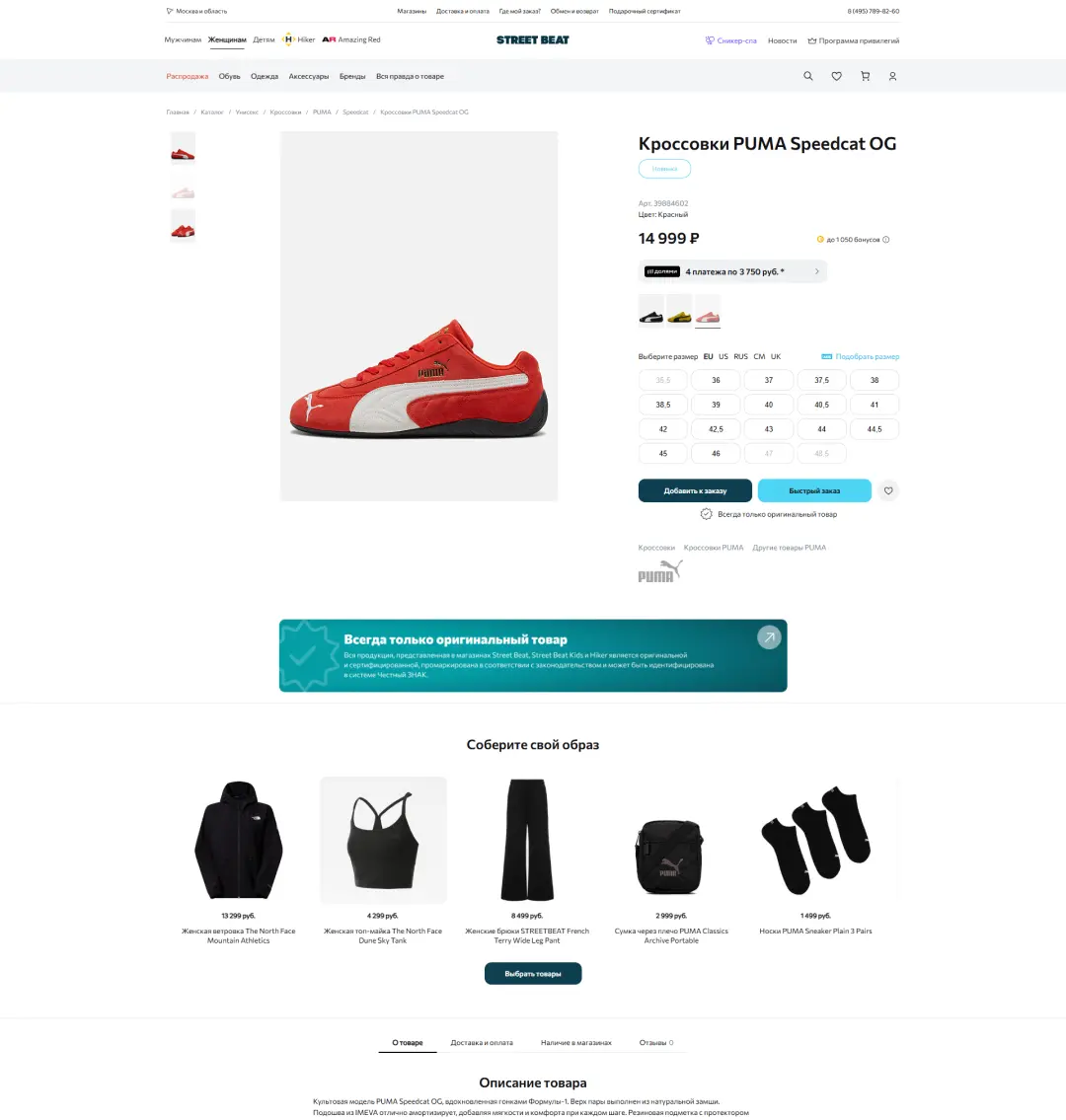1066x1120 pixels.
Task: Switch to Доставка и оплата tab
Action: point(482,1043)
